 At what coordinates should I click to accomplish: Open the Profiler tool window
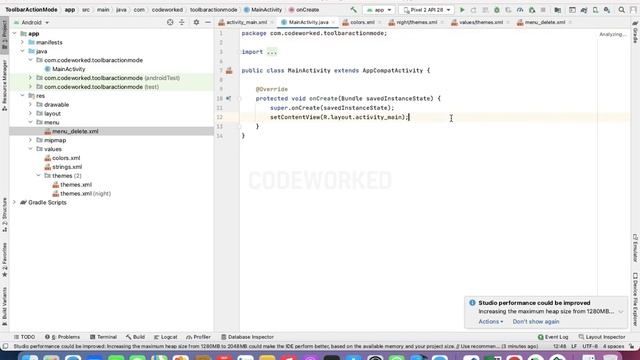pos(198,337)
